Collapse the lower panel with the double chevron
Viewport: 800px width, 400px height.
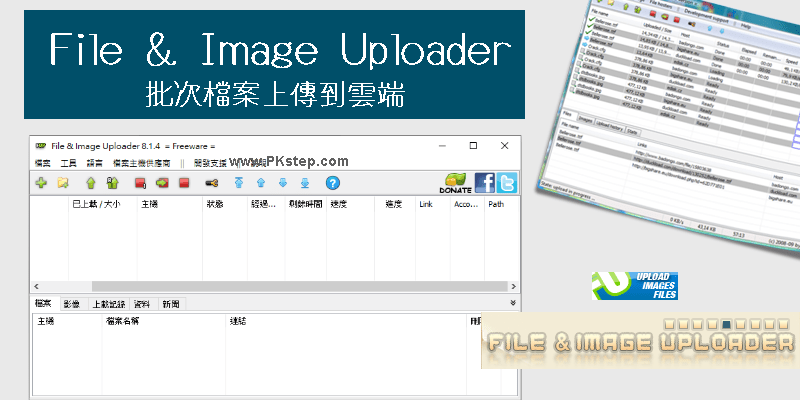(513, 303)
